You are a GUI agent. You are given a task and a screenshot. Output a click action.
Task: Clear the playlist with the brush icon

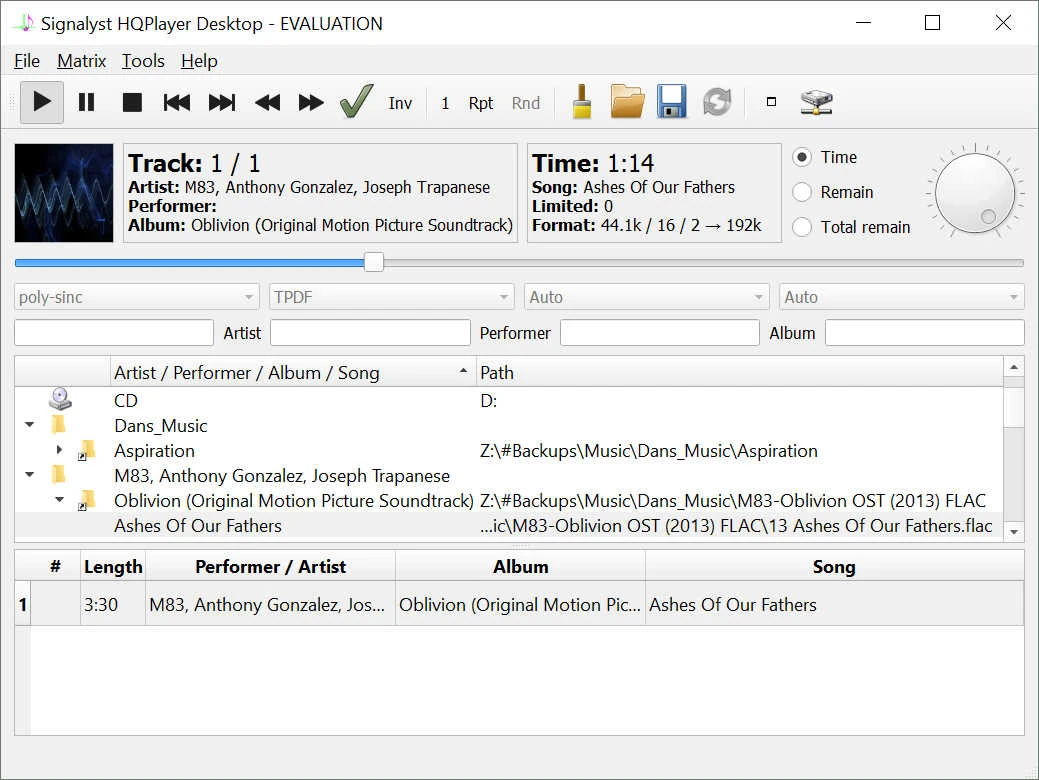coord(581,102)
